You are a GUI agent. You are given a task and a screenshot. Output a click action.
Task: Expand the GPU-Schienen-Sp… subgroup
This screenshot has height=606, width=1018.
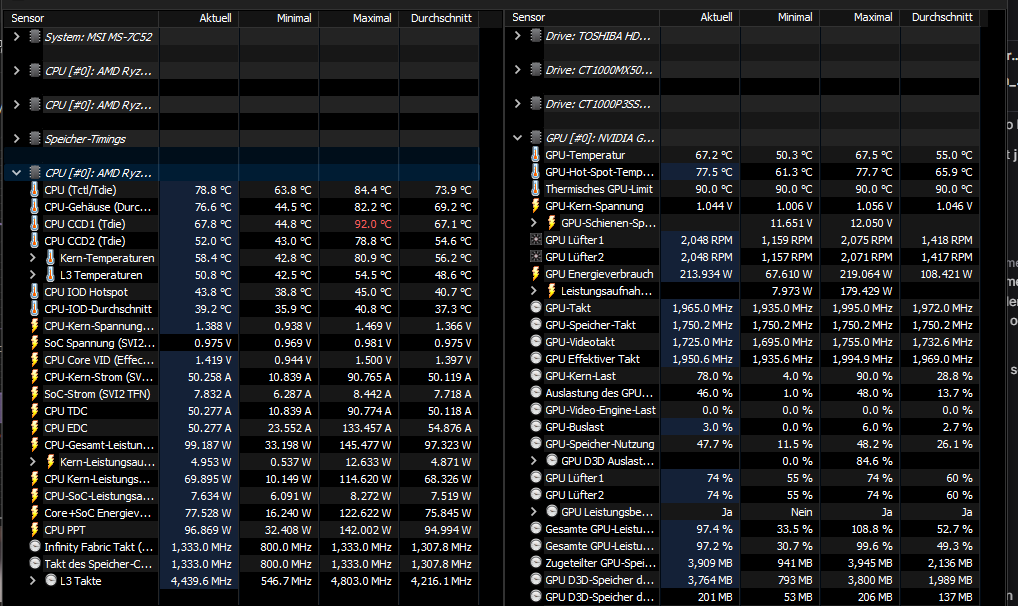coord(534,223)
